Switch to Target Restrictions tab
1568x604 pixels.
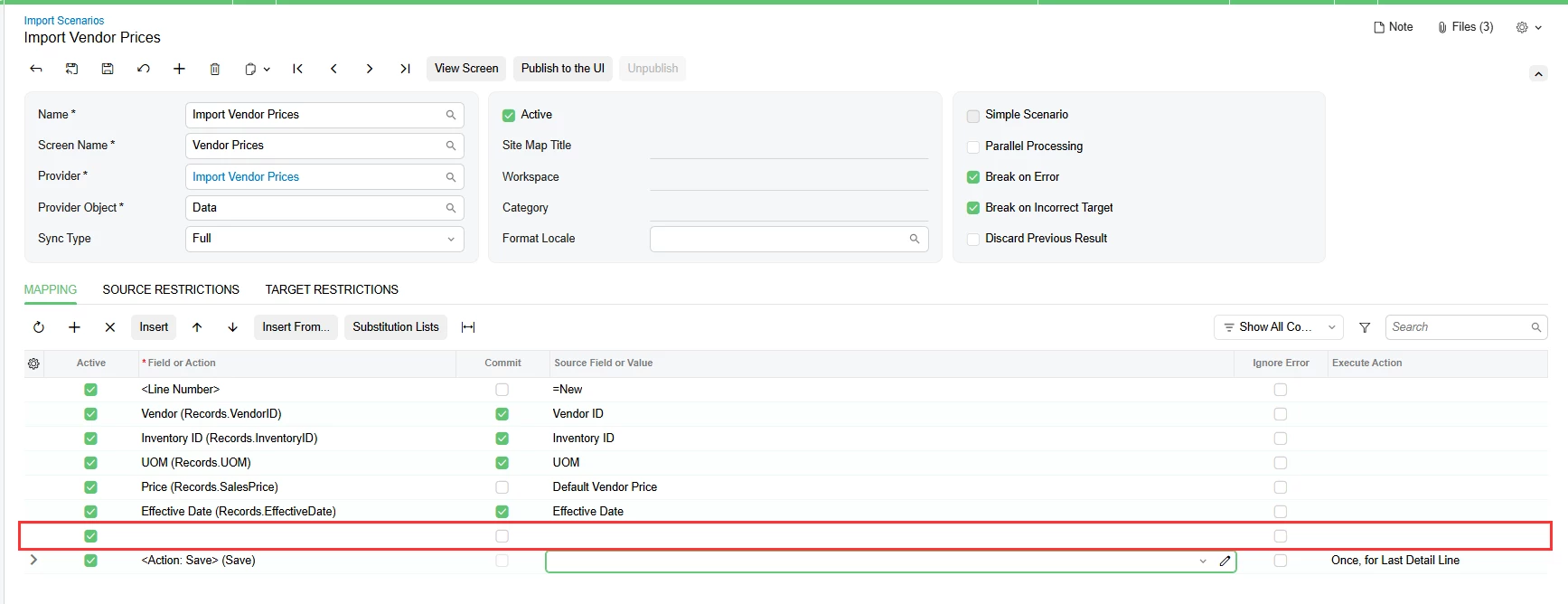pos(332,289)
